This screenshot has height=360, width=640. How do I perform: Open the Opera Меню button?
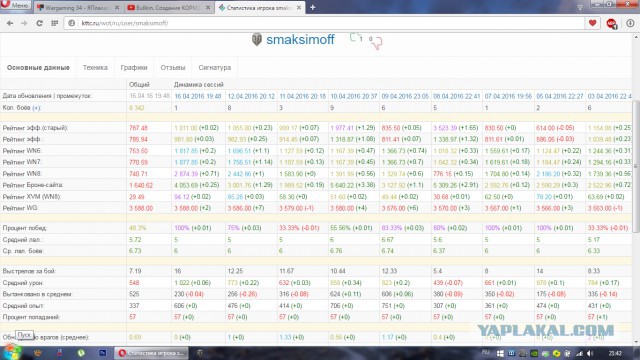click(x=16, y=6)
